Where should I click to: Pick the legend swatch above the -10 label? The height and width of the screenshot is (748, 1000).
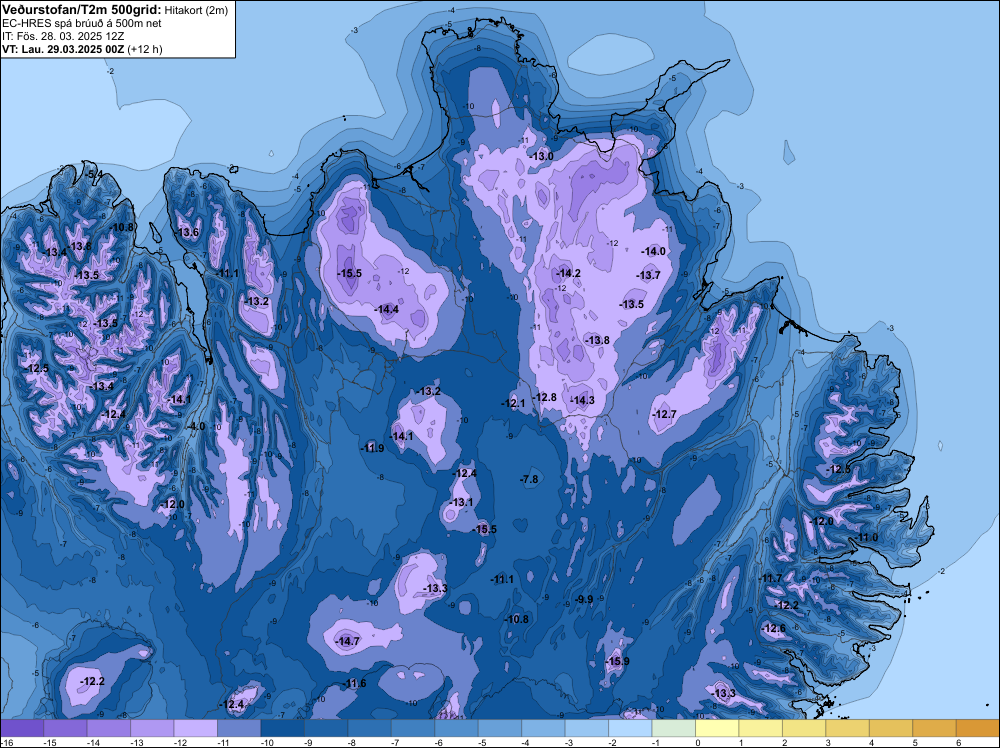[283, 728]
